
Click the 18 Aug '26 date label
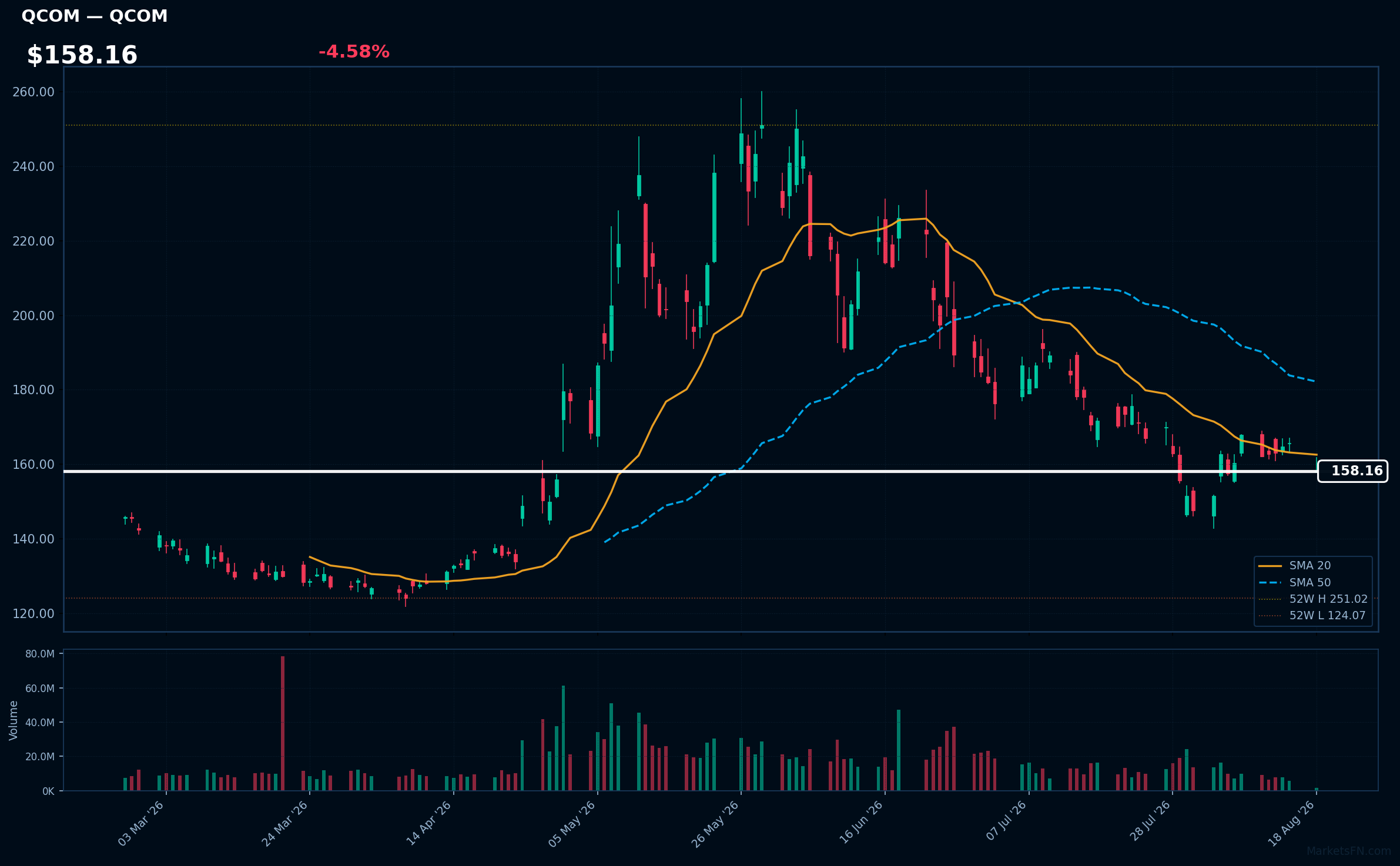[x=1291, y=824]
